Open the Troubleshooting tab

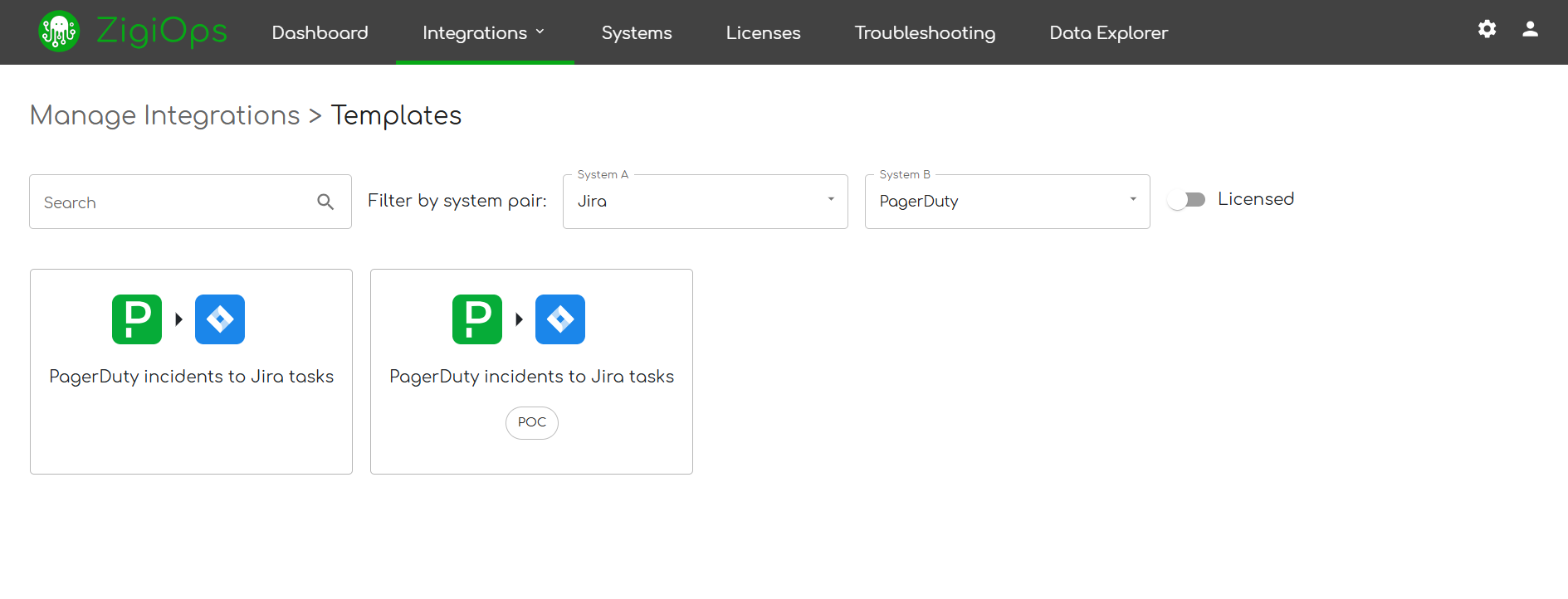pos(925,32)
